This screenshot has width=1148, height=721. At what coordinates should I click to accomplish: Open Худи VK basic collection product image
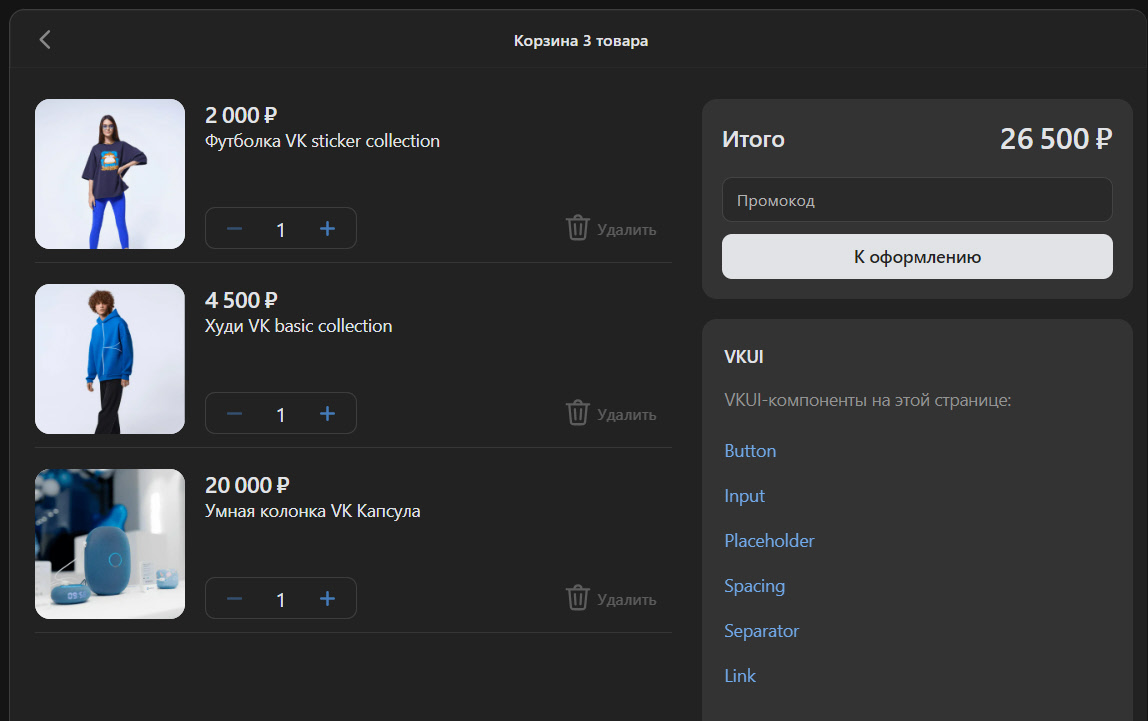110,359
